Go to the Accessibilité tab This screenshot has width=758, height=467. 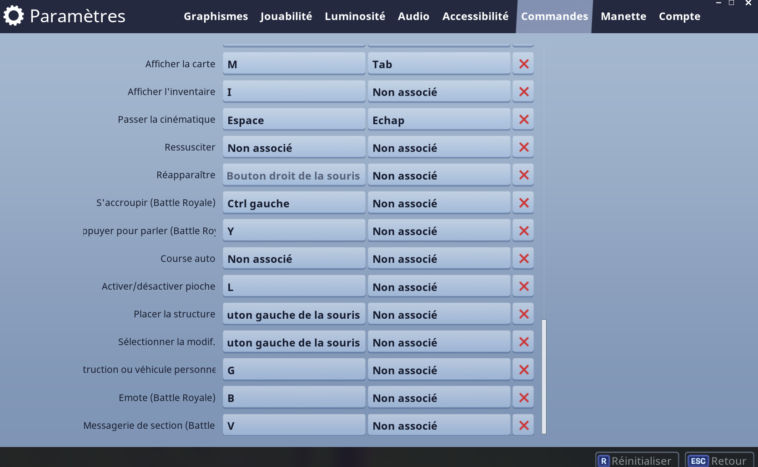(475, 17)
